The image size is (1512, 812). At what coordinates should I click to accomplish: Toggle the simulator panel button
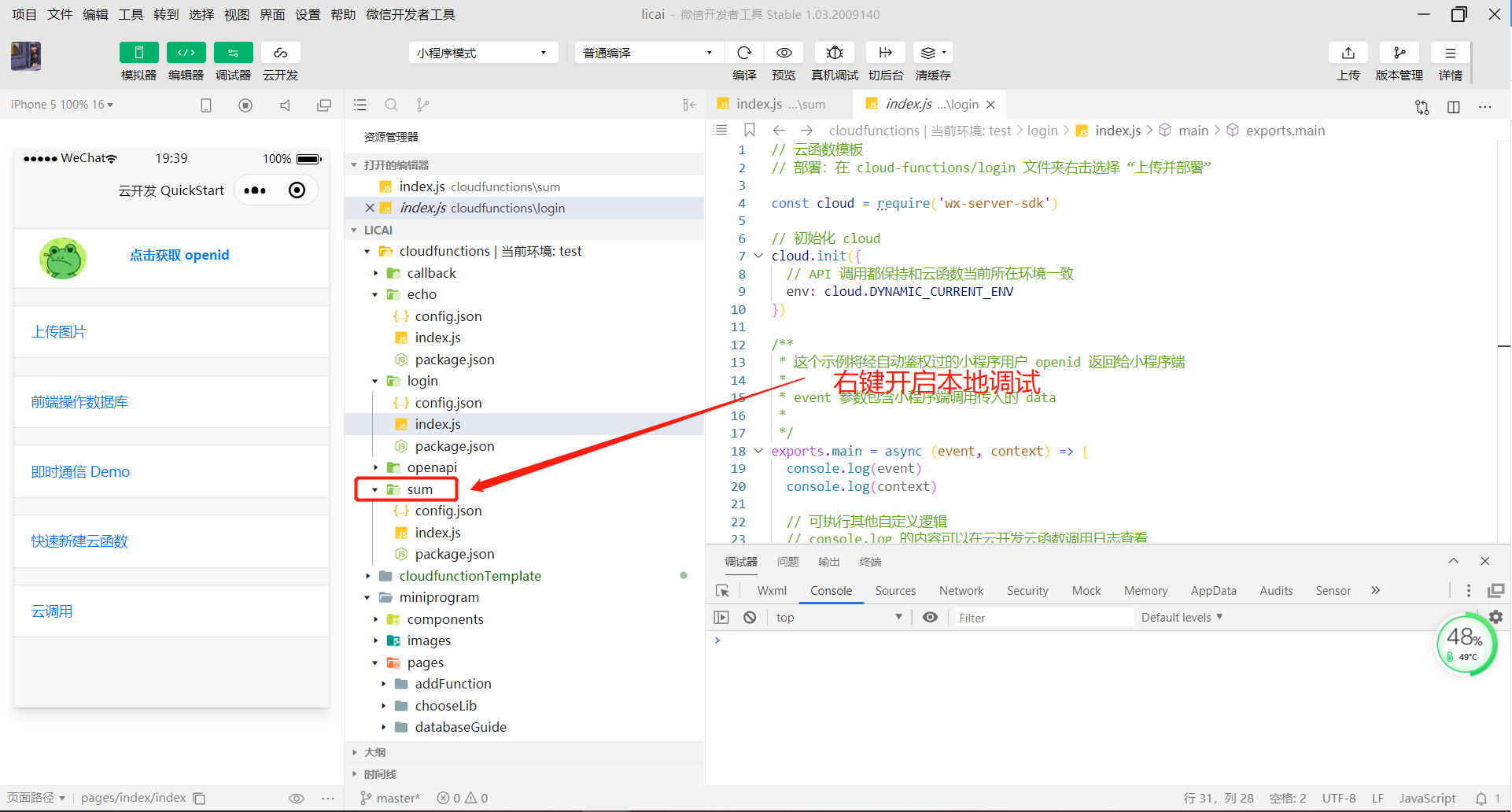[138, 53]
